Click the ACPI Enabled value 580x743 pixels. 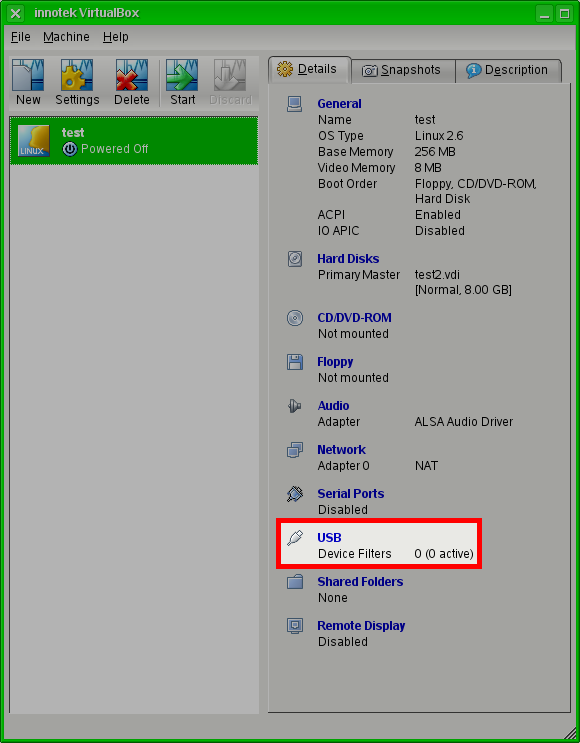(438, 215)
